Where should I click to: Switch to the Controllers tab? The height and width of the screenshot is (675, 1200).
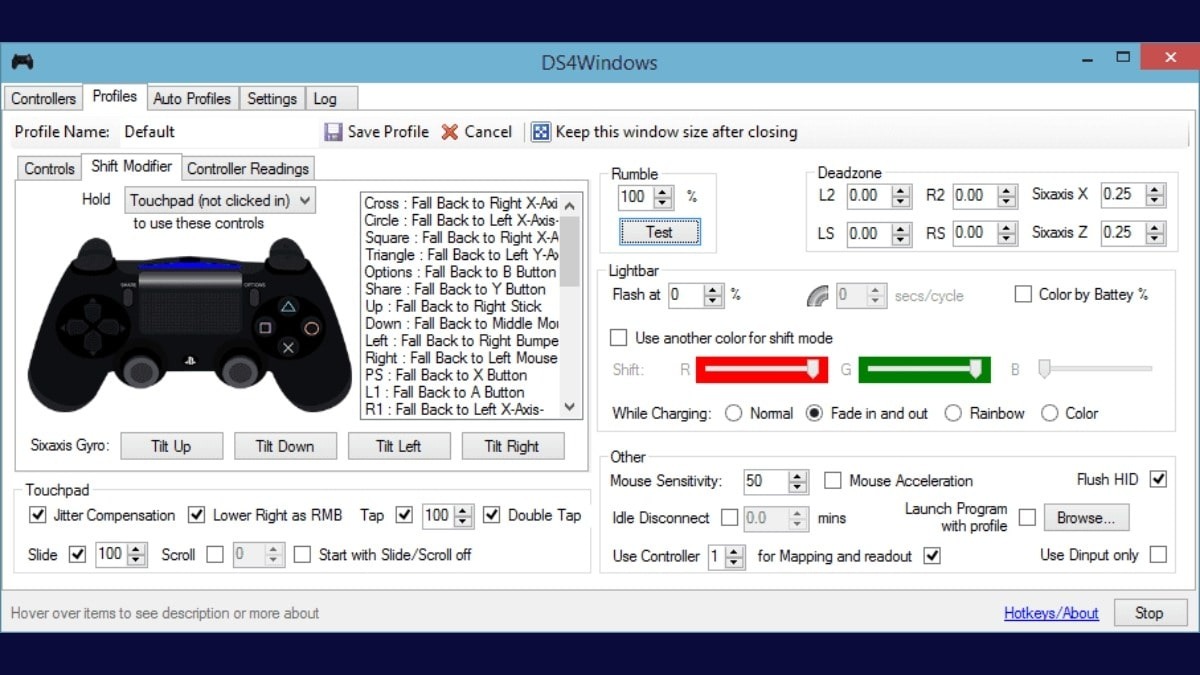(43, 98)
